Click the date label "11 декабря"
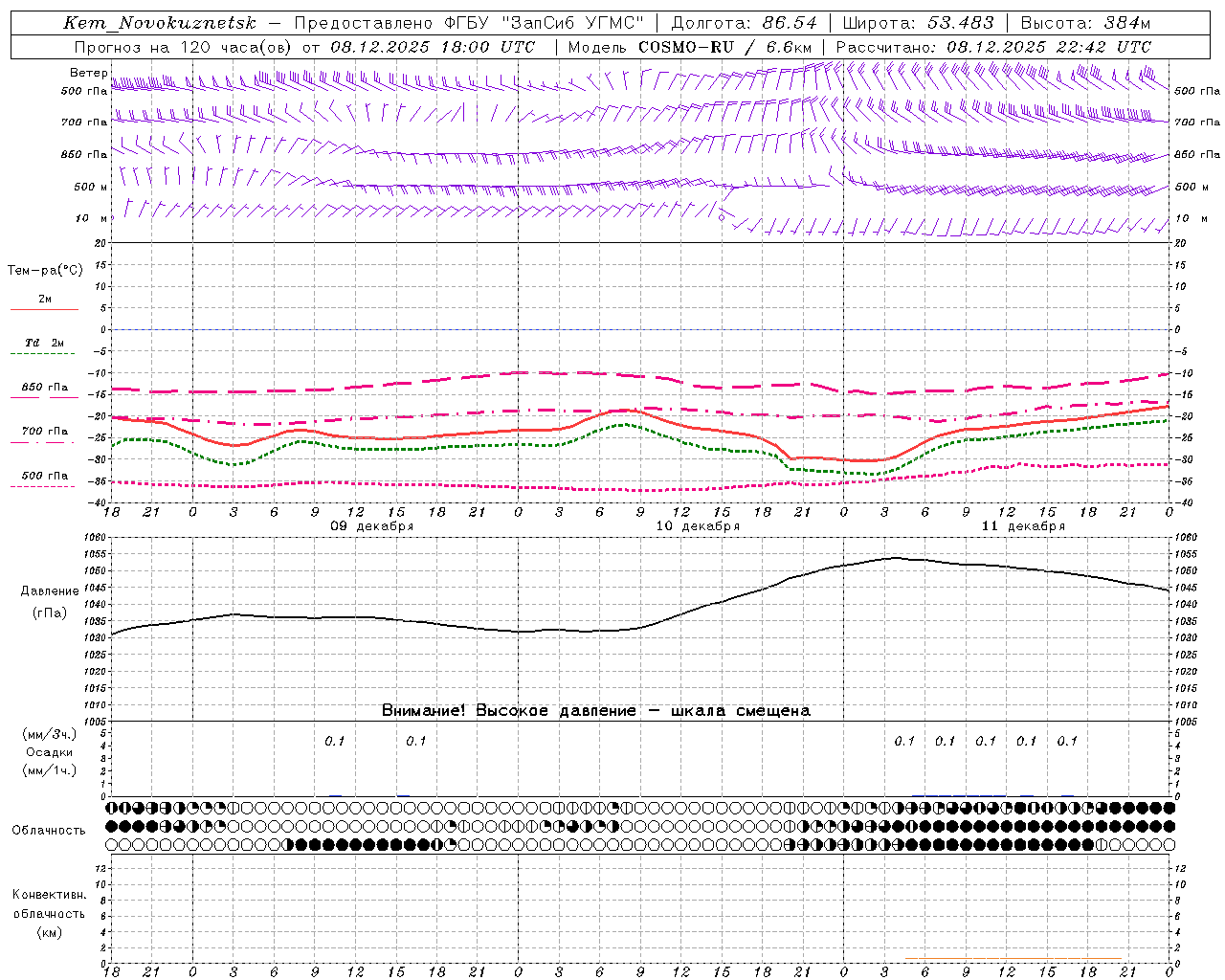Image resolution: width=1225 pixels, height=980 pixels. pos(1023,526)
